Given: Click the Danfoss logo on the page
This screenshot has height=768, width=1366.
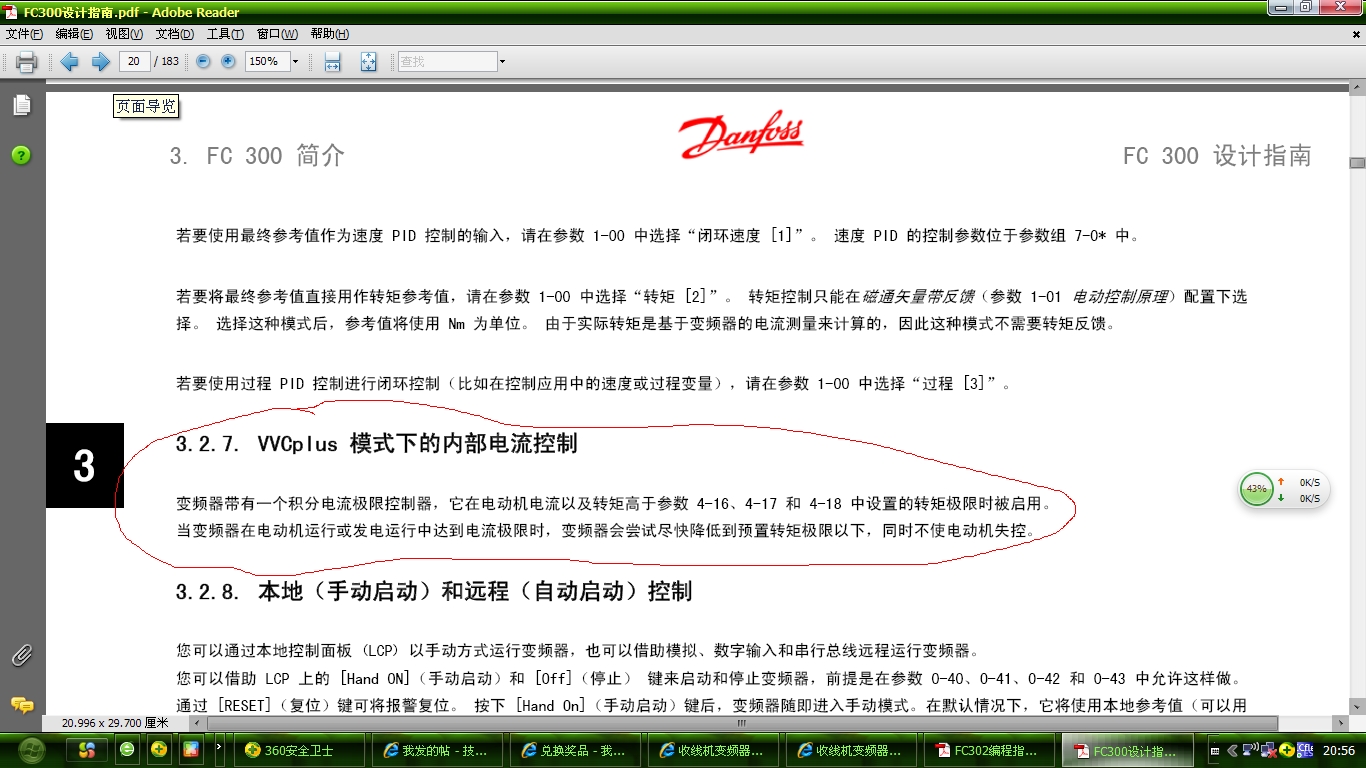Looking at the screenshot, I should [x=741, y=134].
